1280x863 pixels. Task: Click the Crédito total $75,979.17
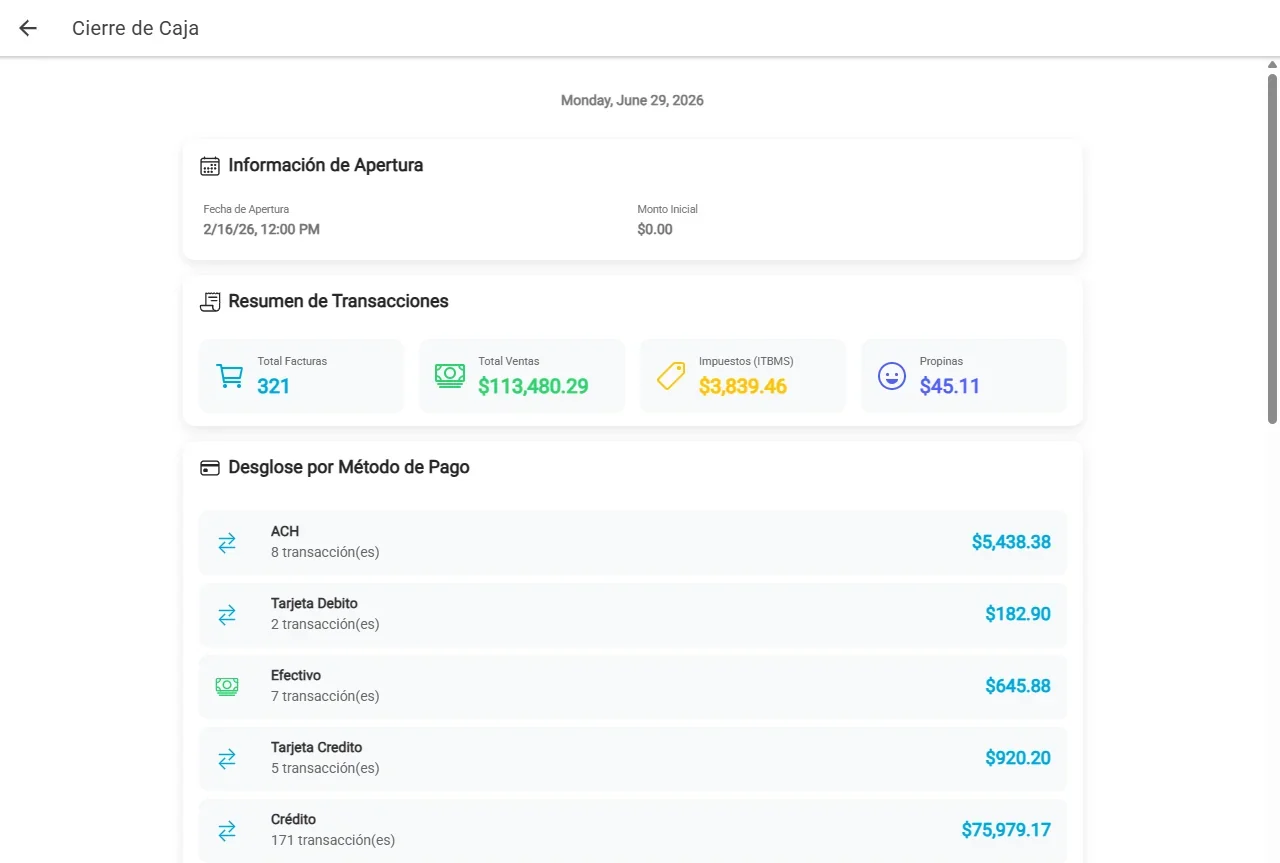coord(1006,830)
